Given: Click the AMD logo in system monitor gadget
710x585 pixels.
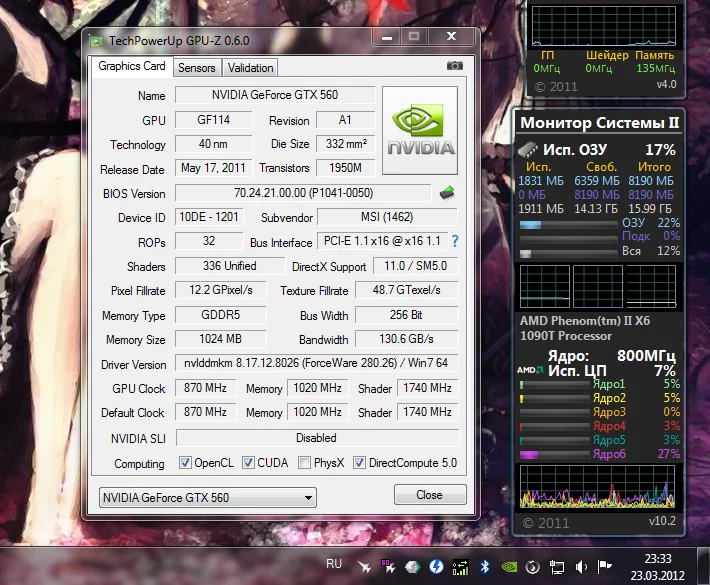Looking at the screenshot, I should coord(530,370).
